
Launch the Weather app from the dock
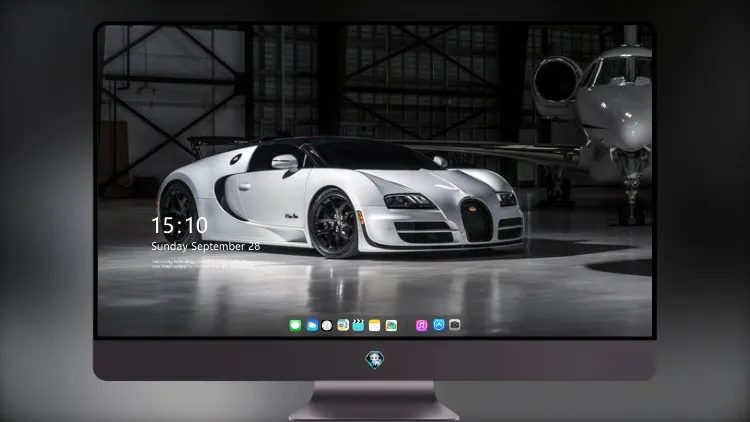(312, 325)
